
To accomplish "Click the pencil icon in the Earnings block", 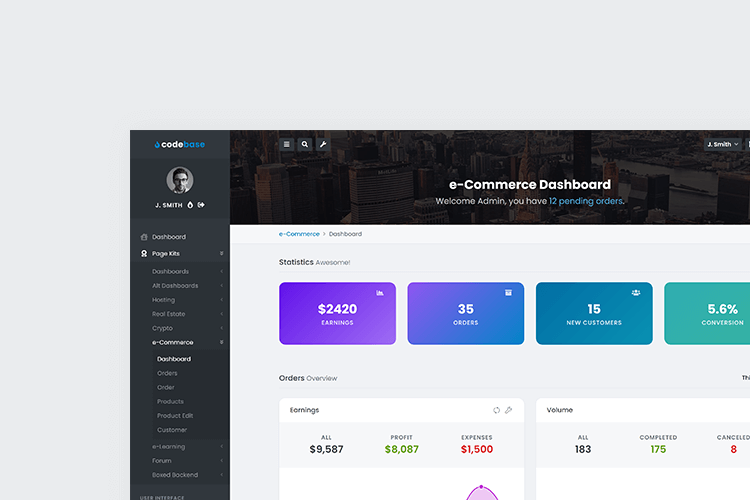I will (508, 410).
